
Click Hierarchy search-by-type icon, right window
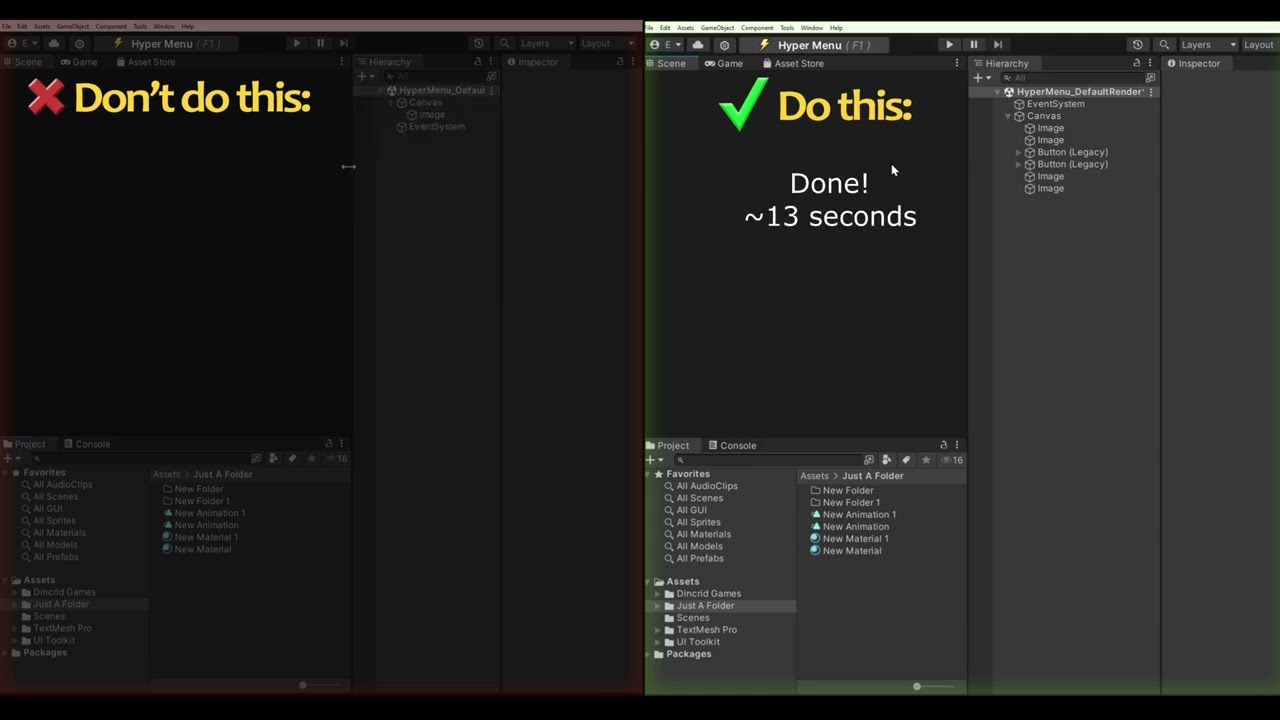coord(1150,77)
